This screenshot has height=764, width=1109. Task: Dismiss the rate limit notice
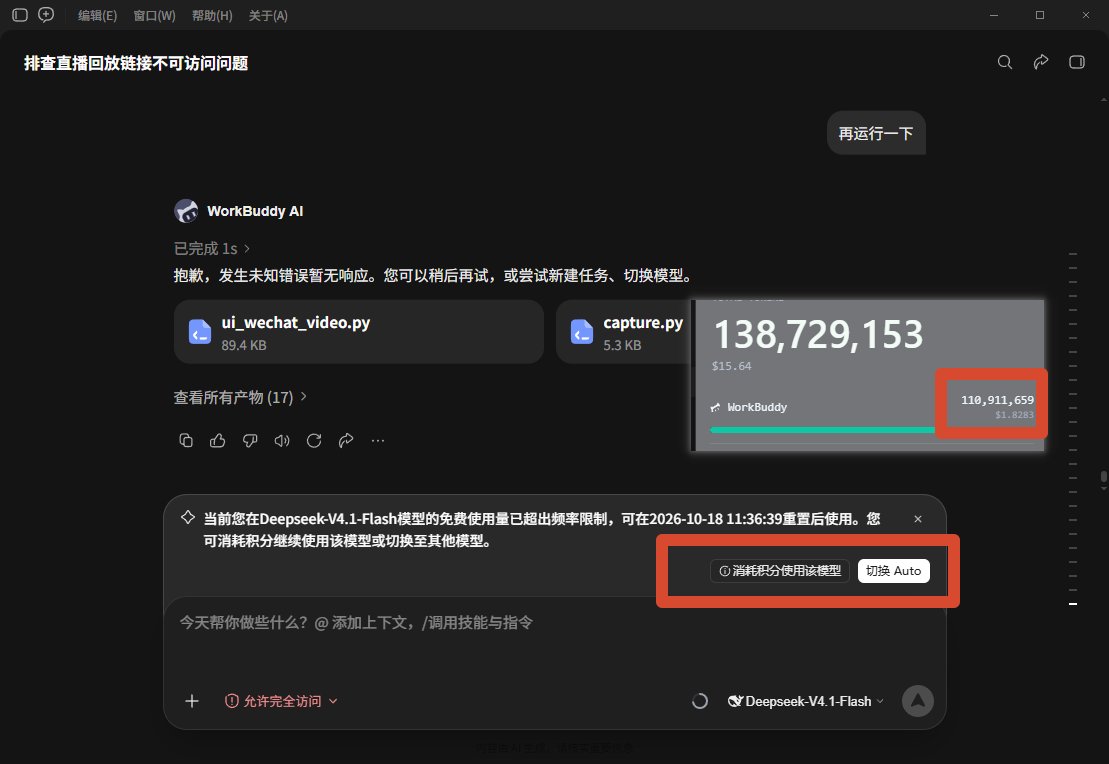pos(917,519)
